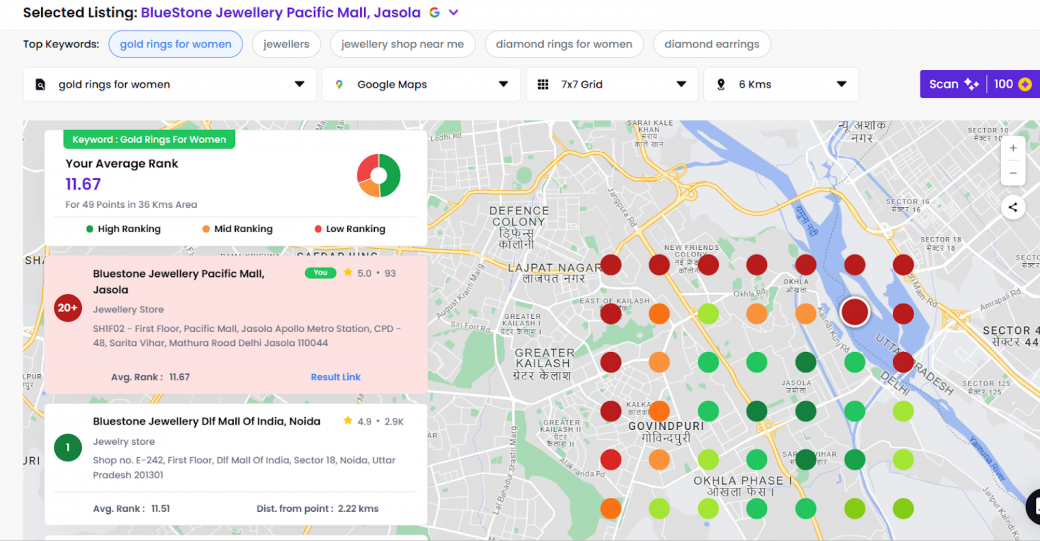The width and height of the screenshot is (1040, 541).
Task: Click 'Avg. Rank : 11.51' on Dlf Mall card
Action: click(131, 509)
